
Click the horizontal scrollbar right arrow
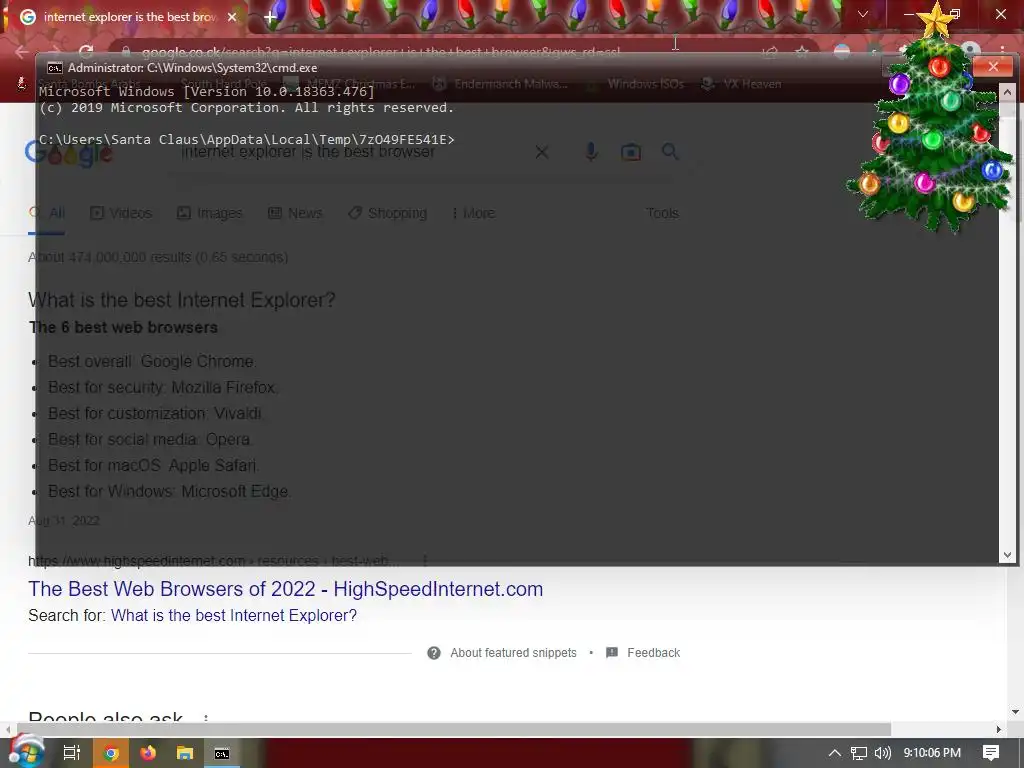click(999, 729)
